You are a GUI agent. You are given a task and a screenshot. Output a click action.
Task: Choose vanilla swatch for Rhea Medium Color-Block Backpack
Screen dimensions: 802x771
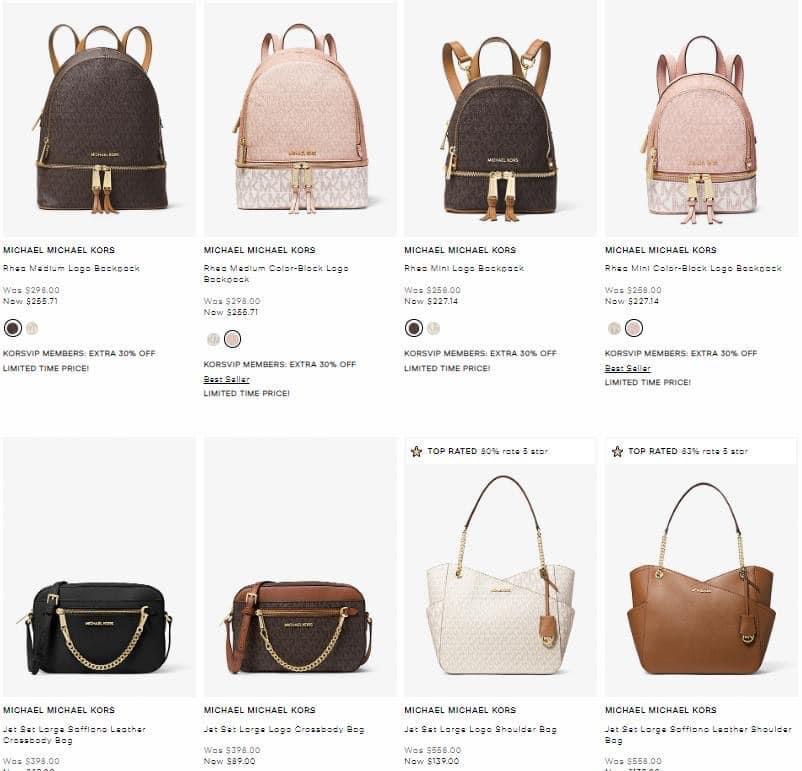point(213,339)
